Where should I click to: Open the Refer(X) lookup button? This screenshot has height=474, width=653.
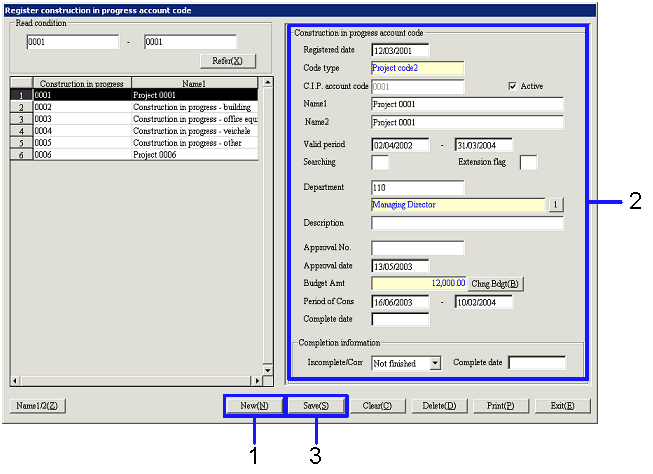click(x=227, y=61)
